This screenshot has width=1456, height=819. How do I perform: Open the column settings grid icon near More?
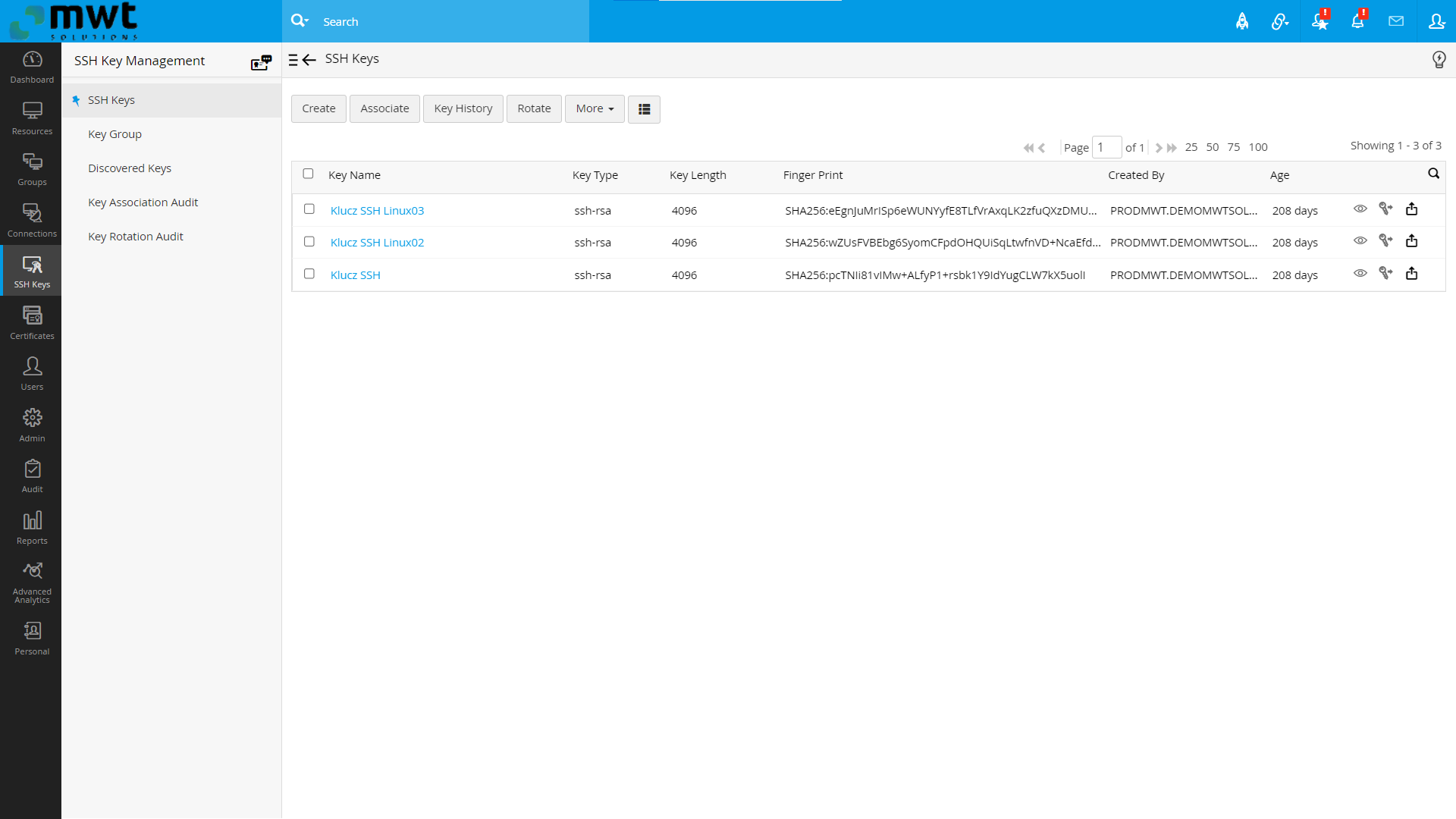(643, 109)
